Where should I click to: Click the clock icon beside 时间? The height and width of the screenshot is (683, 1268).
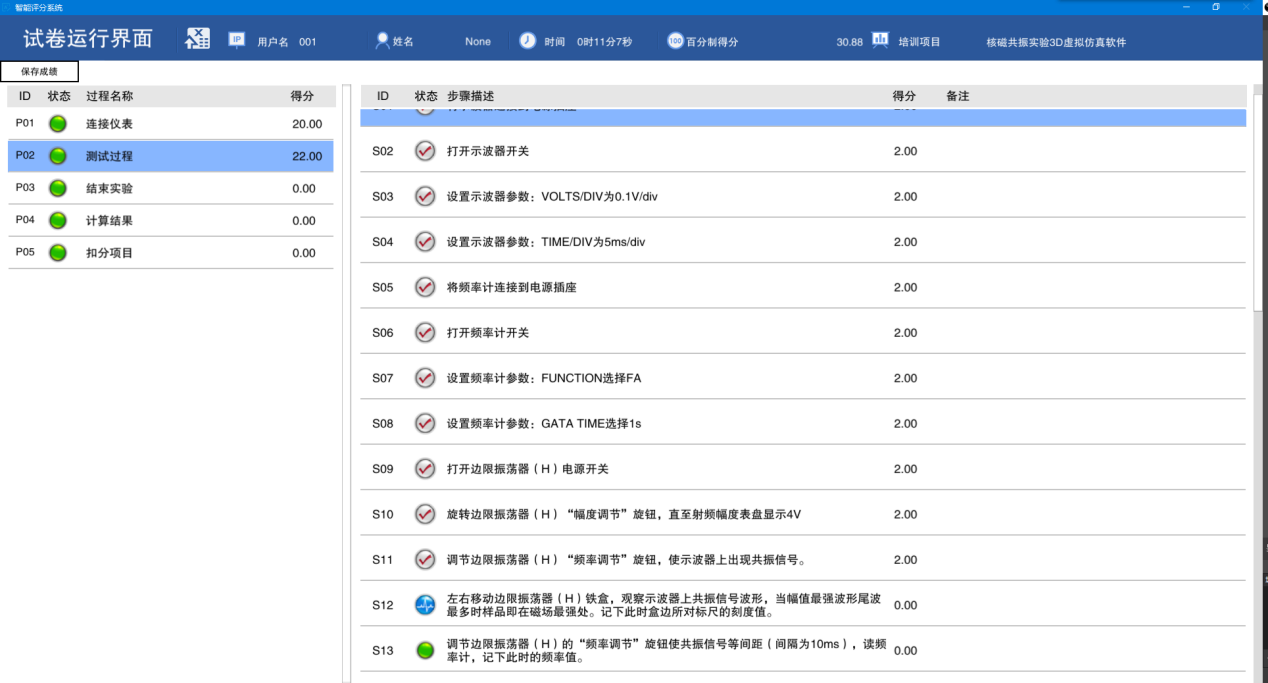[527, 41]
